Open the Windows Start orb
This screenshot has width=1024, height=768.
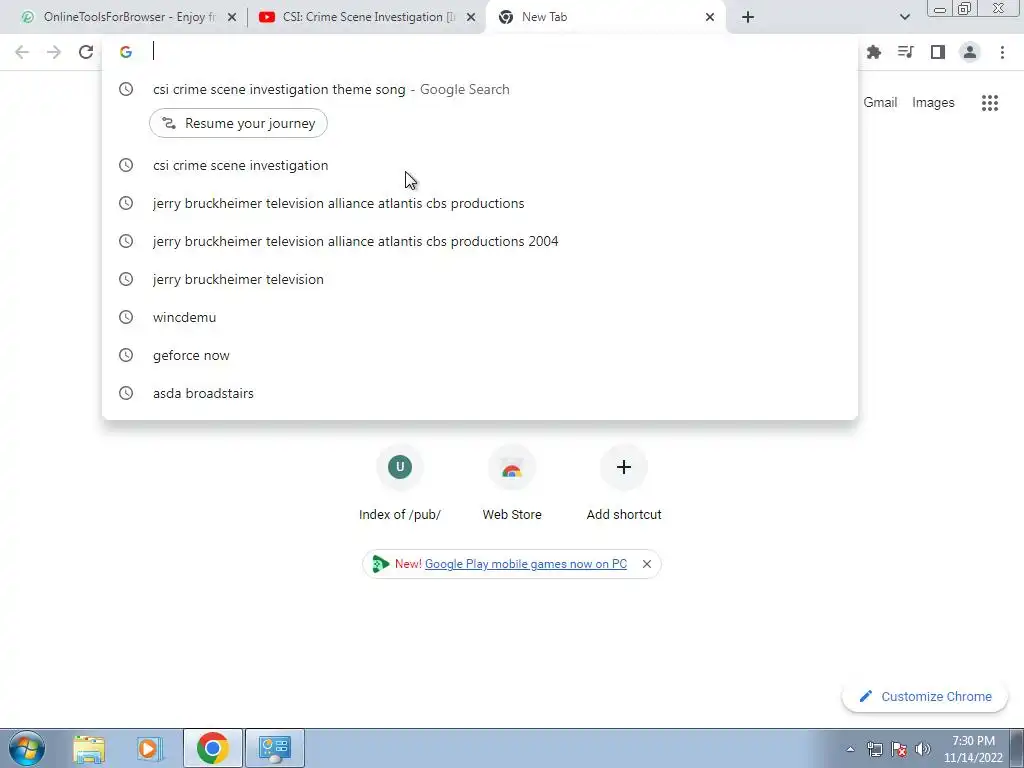tap(27, 748)
